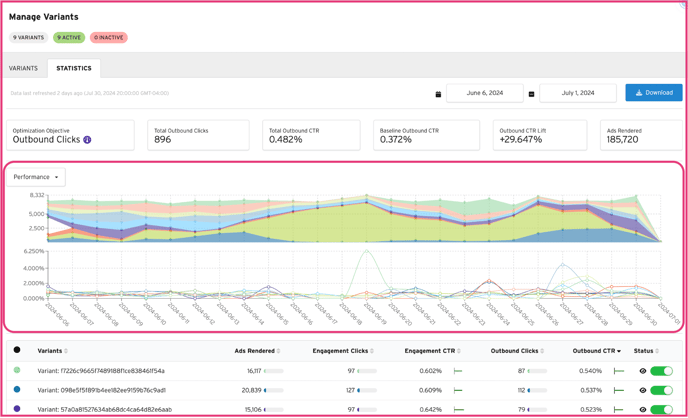The image size is (688, 418).
Task: Click eye icon for variant f7226c9665
Action: point(643,371)
